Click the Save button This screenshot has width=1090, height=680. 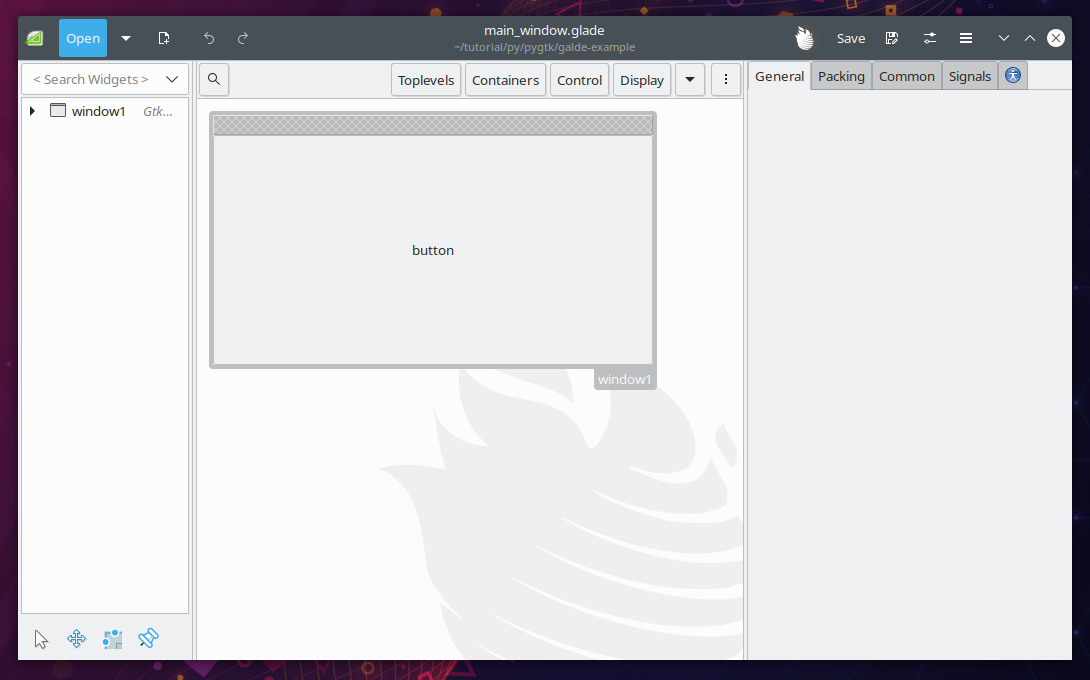point(851,38)
